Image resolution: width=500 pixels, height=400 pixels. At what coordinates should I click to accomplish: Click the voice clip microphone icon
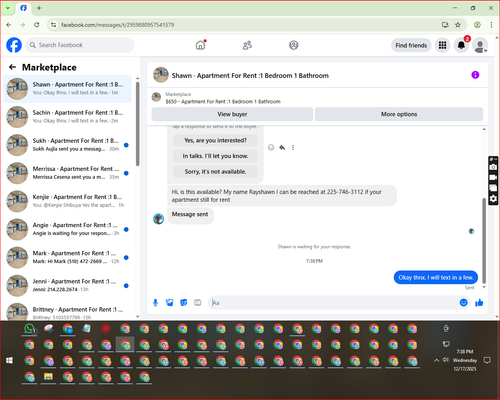[155, 303]
